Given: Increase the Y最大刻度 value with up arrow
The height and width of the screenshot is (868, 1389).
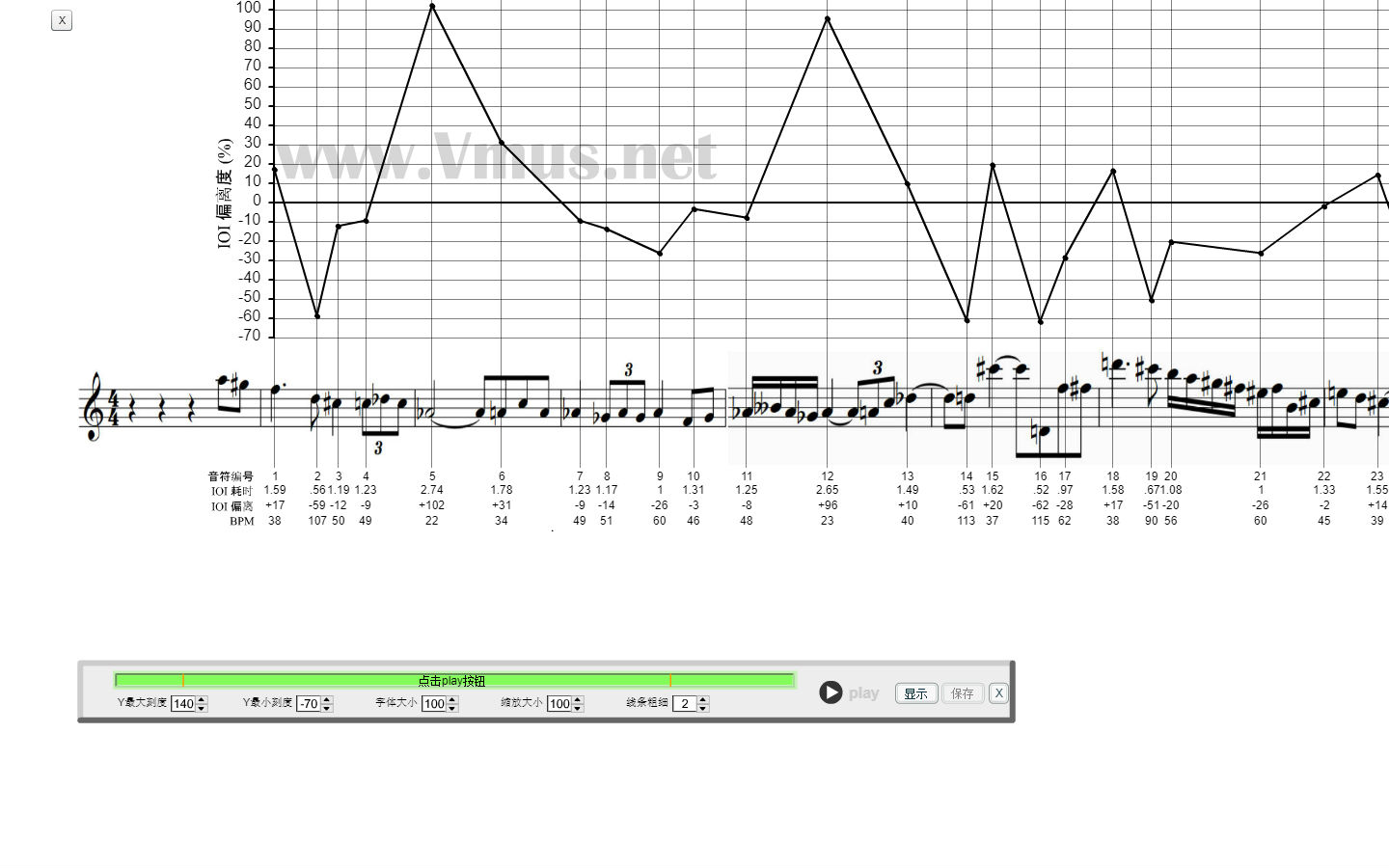Looking at the screenshot, I should pos(202,700).
